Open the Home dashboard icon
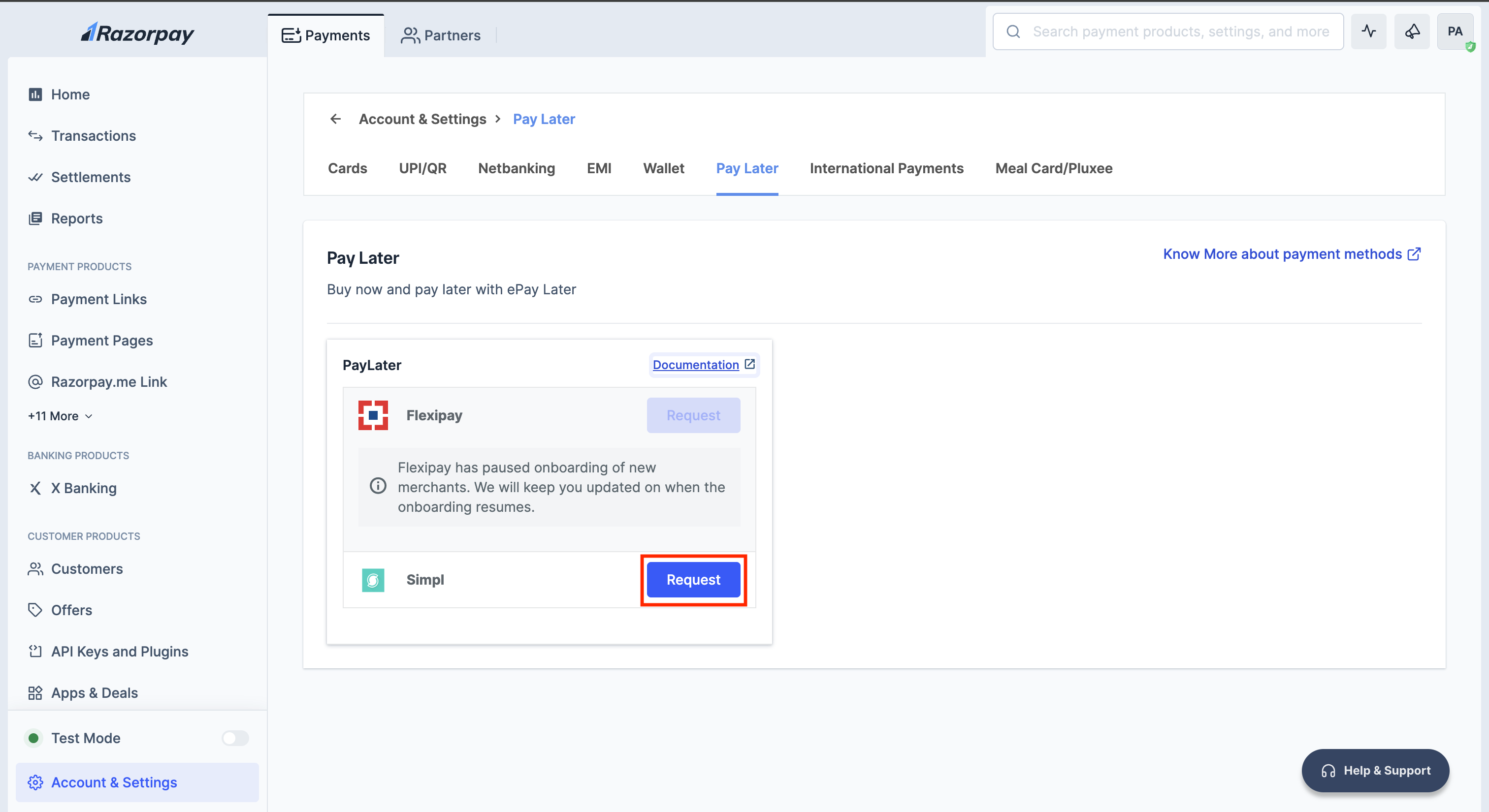Viewport: 1489px width, 812px height. click(35, 94)
